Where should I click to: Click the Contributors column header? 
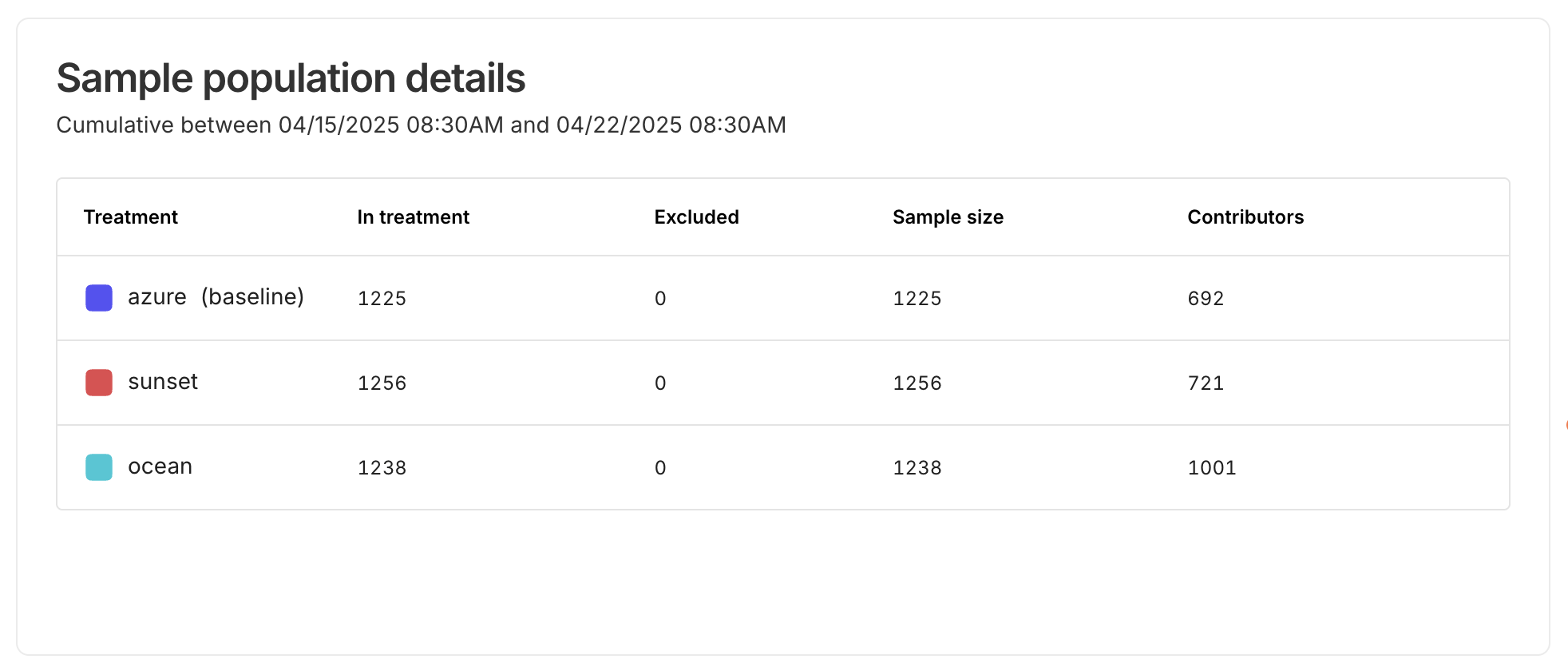(1245, 217)
